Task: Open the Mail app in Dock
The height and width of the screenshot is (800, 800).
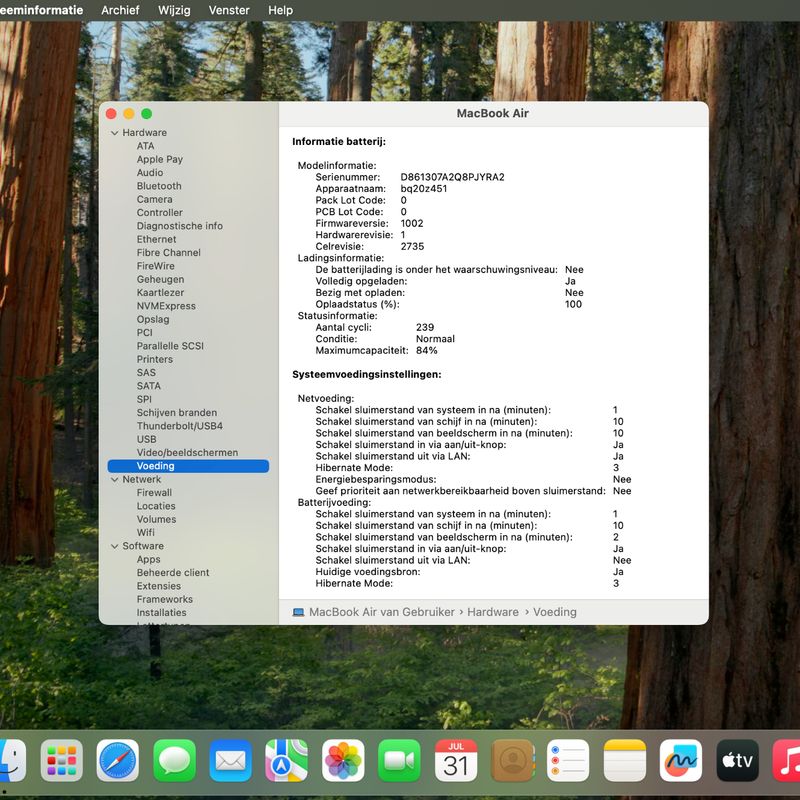Action: tap(231, 760)
